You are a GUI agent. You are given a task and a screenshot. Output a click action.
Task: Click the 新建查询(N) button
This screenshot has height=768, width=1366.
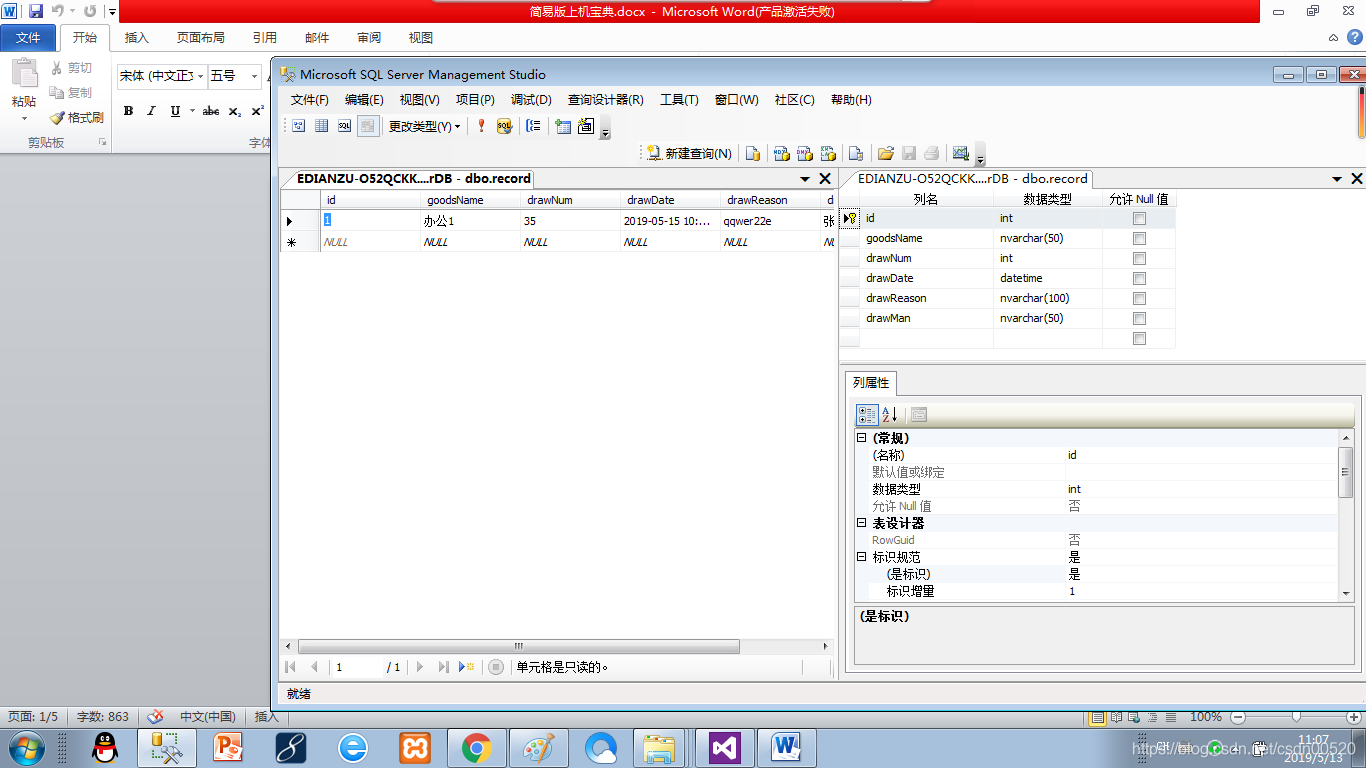point(689,153)
